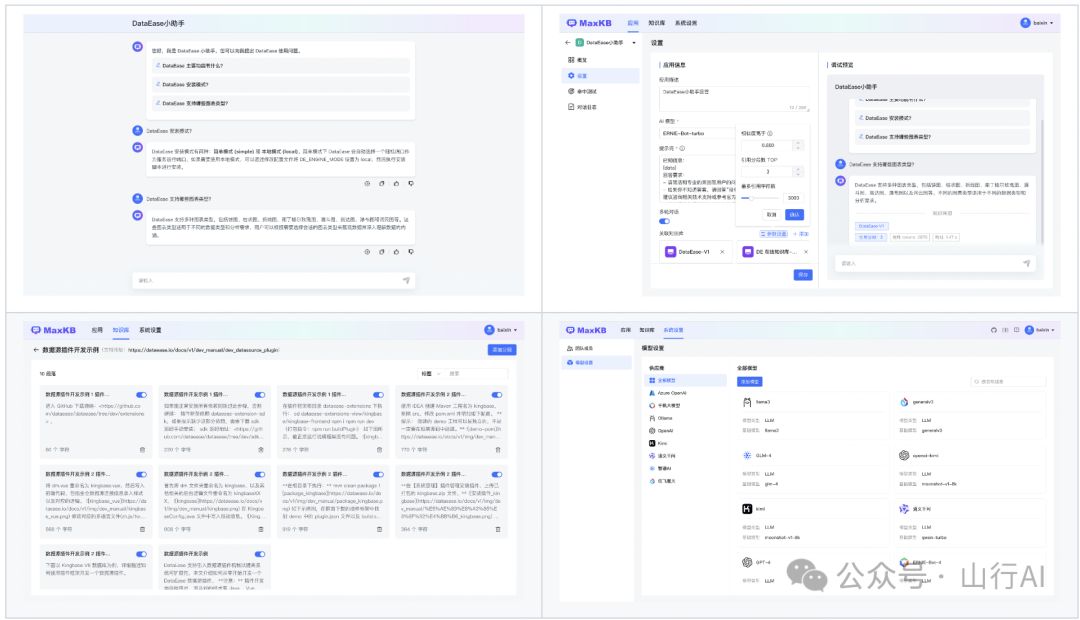Image resolution: width=1080 pixels, height=620 pixels.
Task: Toggle the multi-turn conversation switch in app settings
Action: tap(665, 221)
